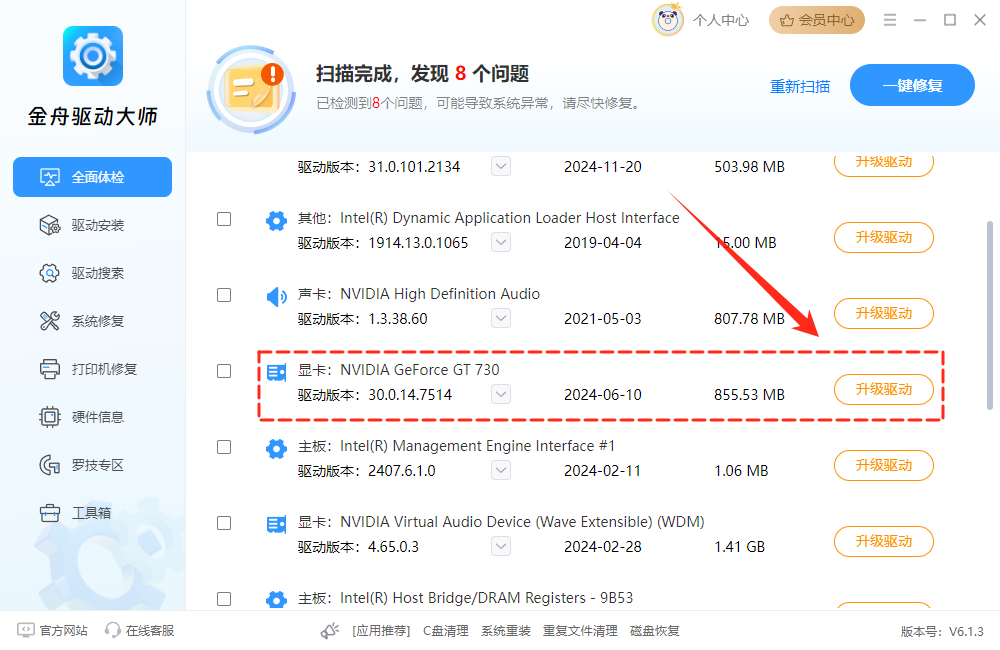Click the 硬件信息 chip icon
Screen dimensions: 1000x650
coord(50,417)
